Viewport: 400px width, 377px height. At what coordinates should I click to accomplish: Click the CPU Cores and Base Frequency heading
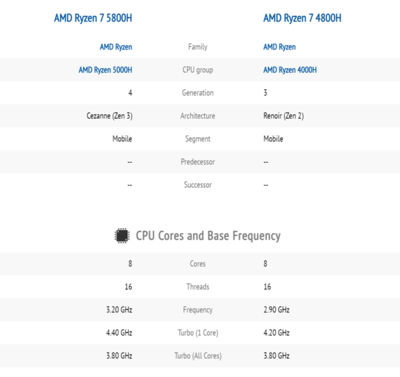(x=208, y=236)
